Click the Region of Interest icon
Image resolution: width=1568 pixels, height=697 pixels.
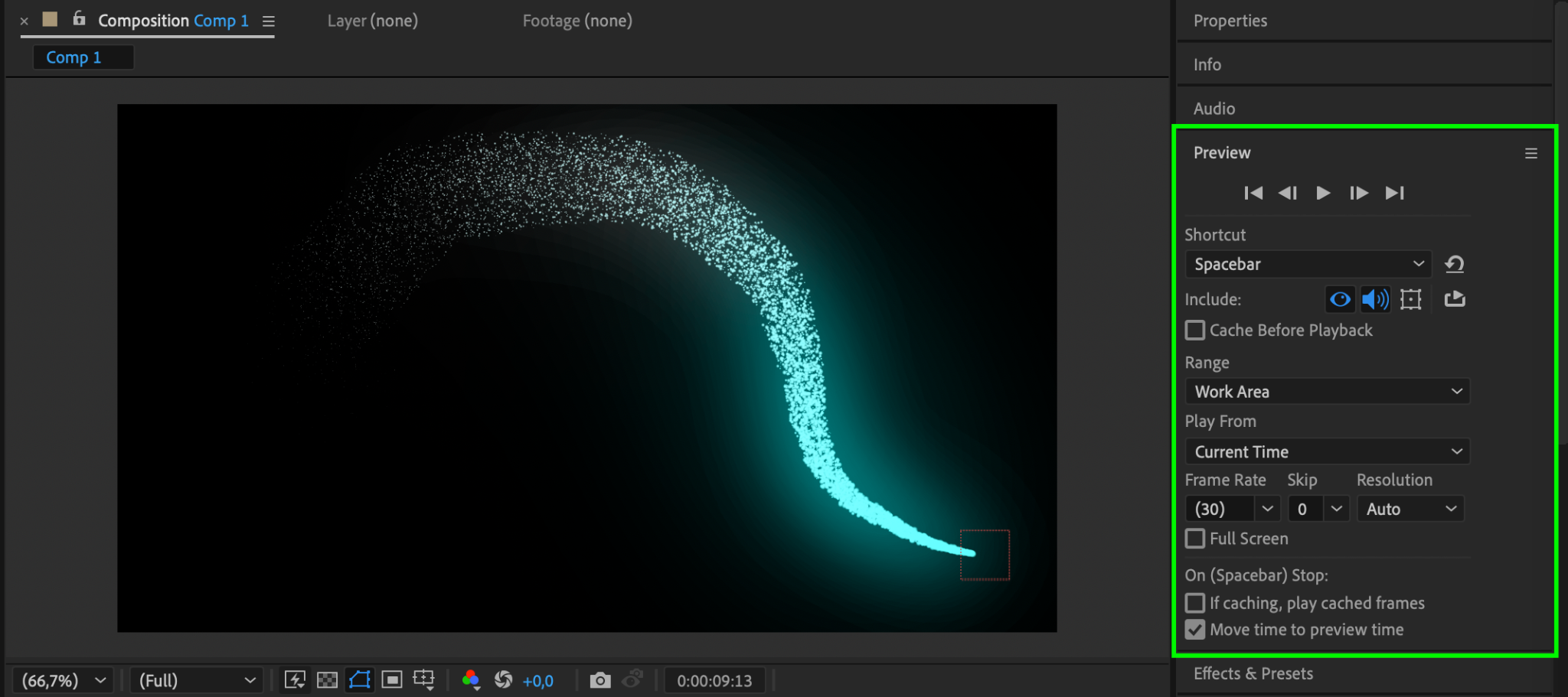392,679
